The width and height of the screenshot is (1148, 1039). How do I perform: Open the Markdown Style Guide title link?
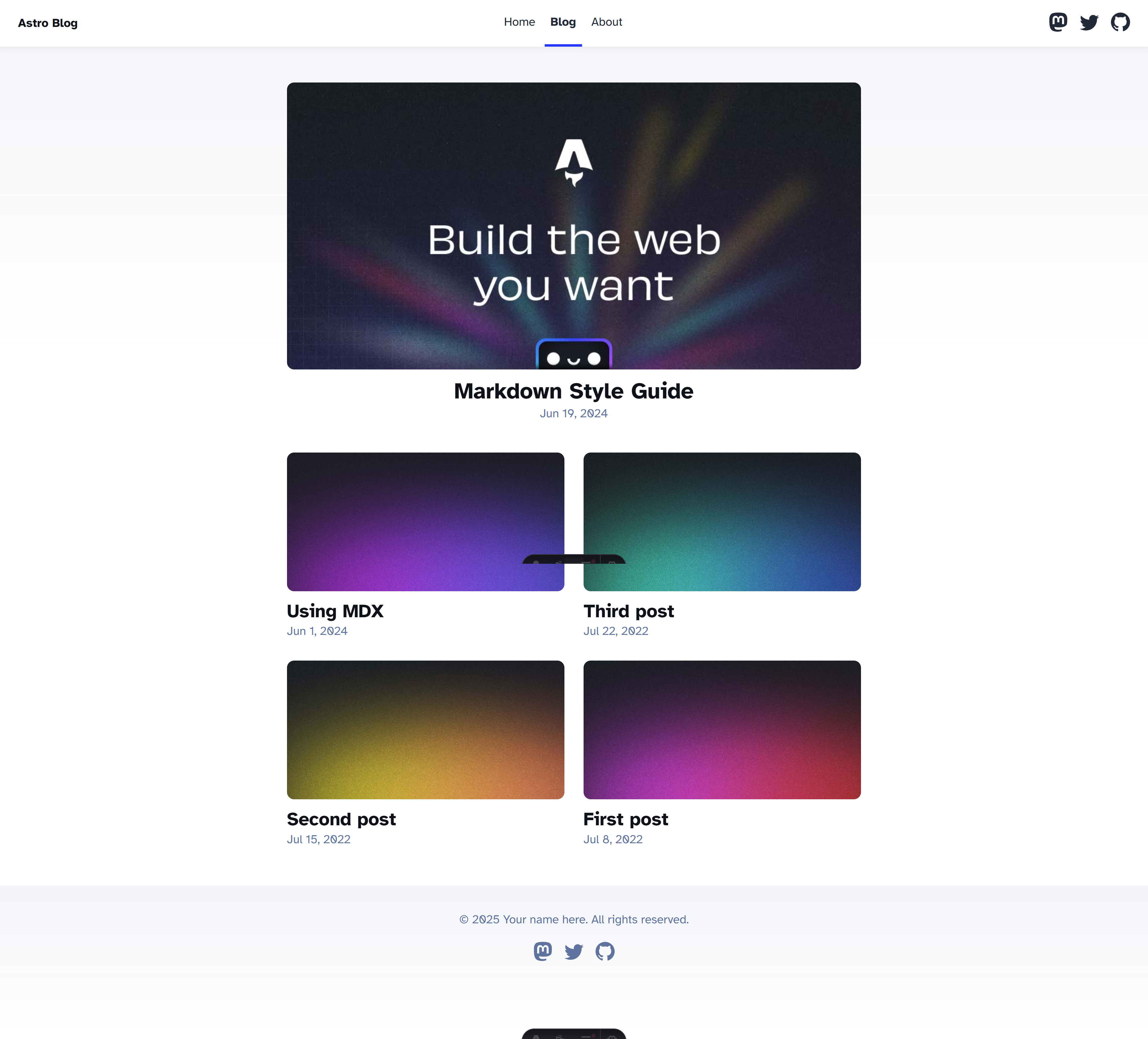click(573, 391)
